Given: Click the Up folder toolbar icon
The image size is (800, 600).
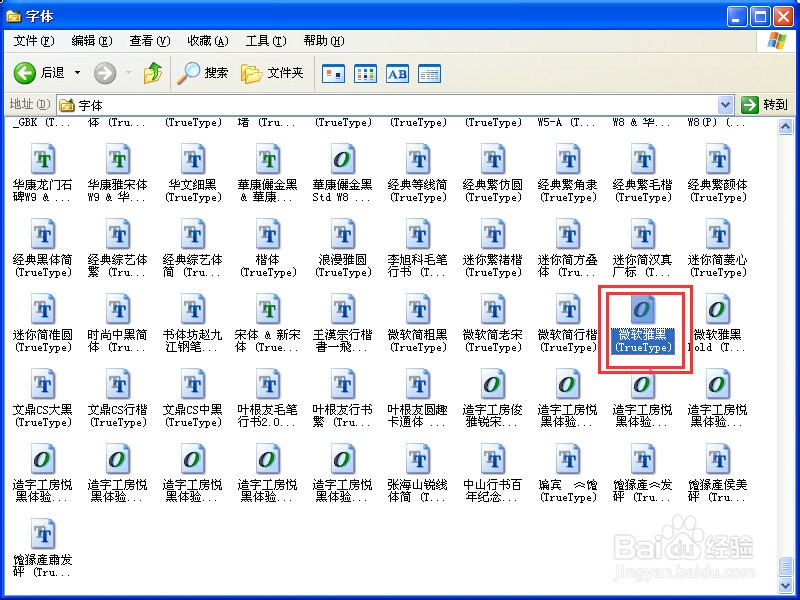Looking at the screenshot, I should click(x=153, y=73).
